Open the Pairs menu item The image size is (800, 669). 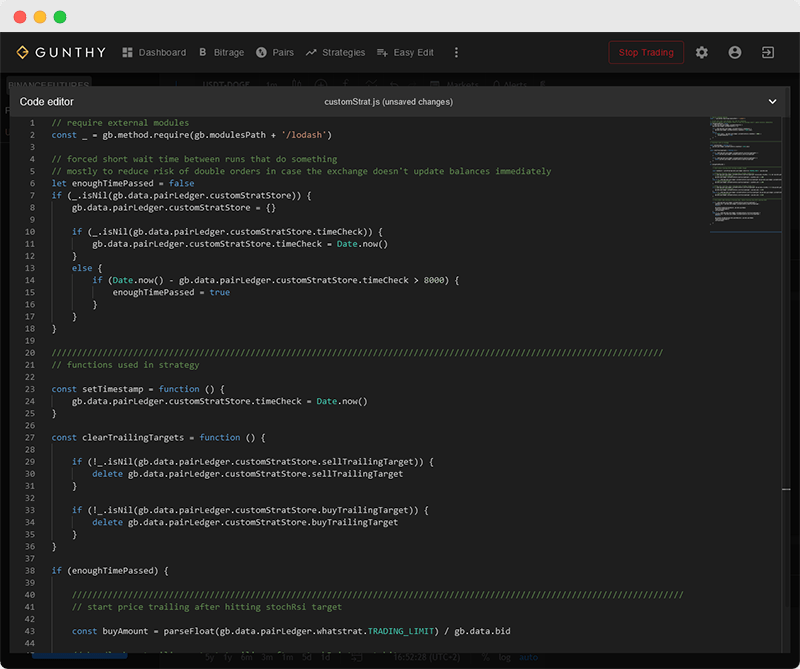[x=274, y=53]
